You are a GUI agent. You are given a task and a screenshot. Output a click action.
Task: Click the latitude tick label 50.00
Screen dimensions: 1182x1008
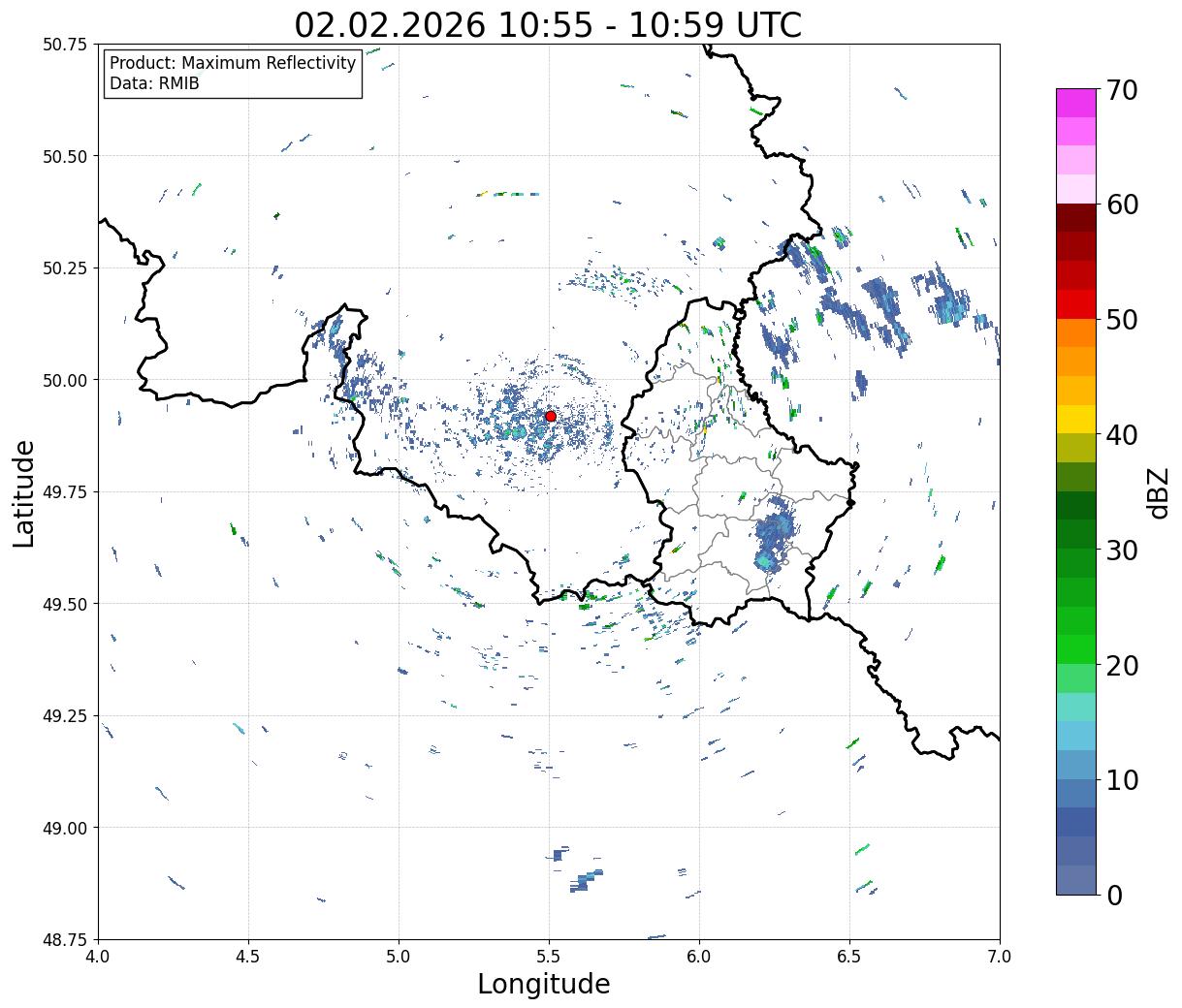point(65,380)
